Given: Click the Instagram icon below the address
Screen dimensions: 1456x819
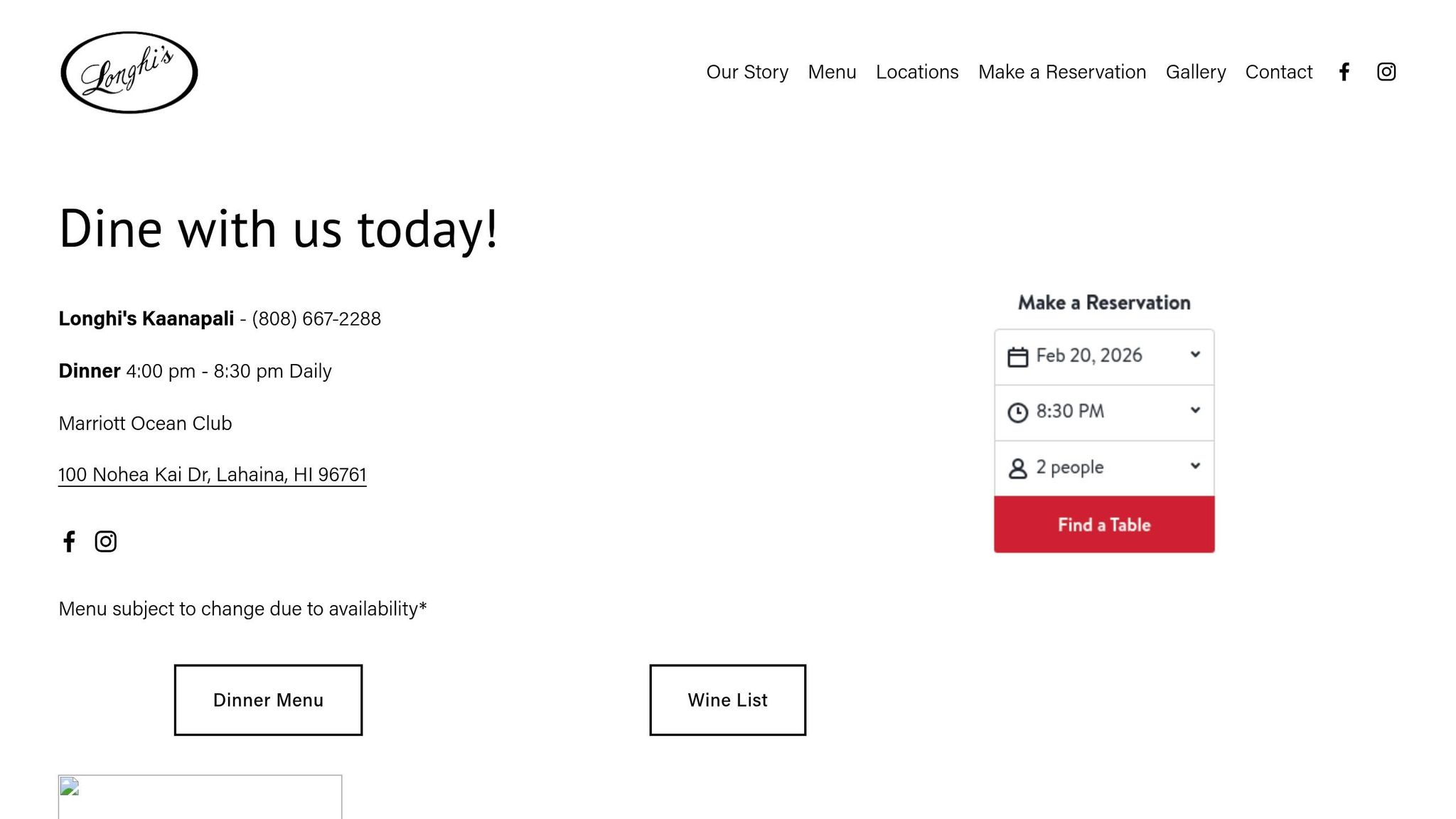Looking at the screenshot, I should click(x=106, y=542).
